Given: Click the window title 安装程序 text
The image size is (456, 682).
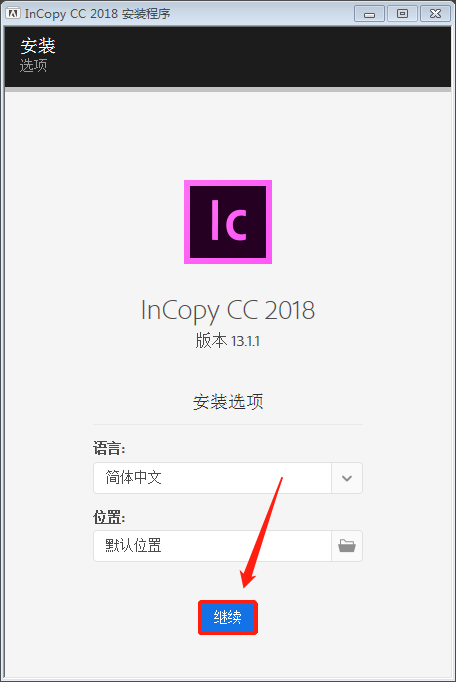Looking at the screenshot, I should coord(146,13).
